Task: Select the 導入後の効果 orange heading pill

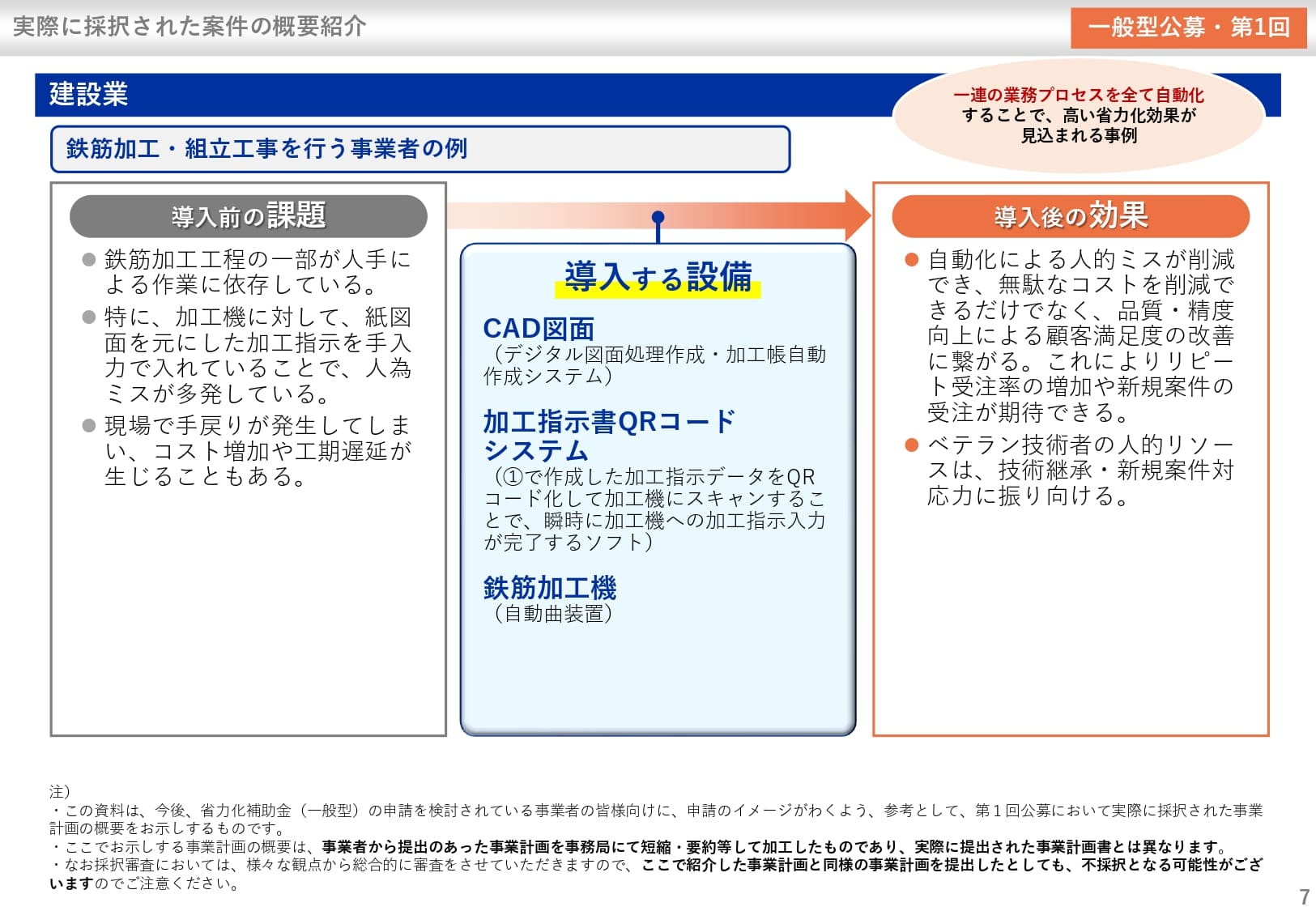Action: 1071,216
